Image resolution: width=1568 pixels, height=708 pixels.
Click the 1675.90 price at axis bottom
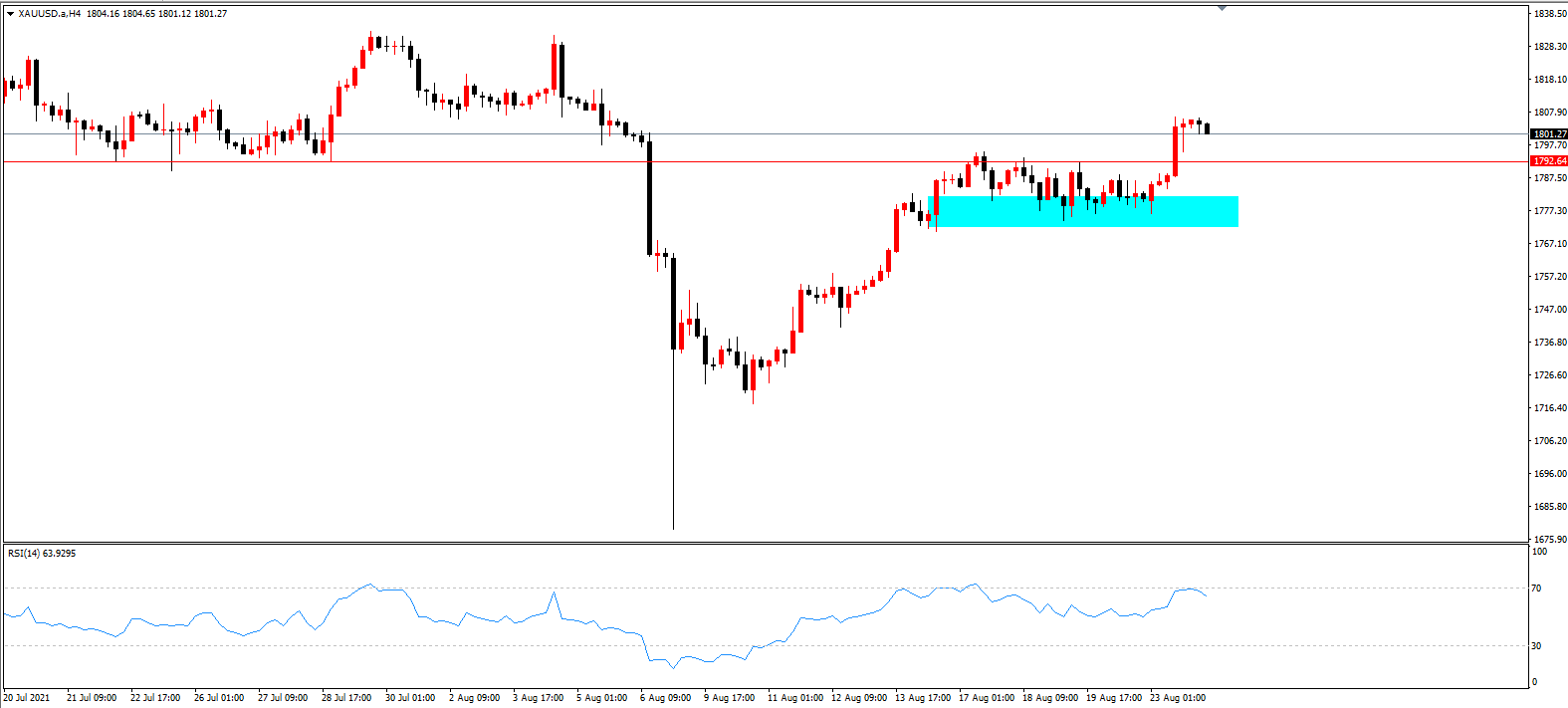1550,540
